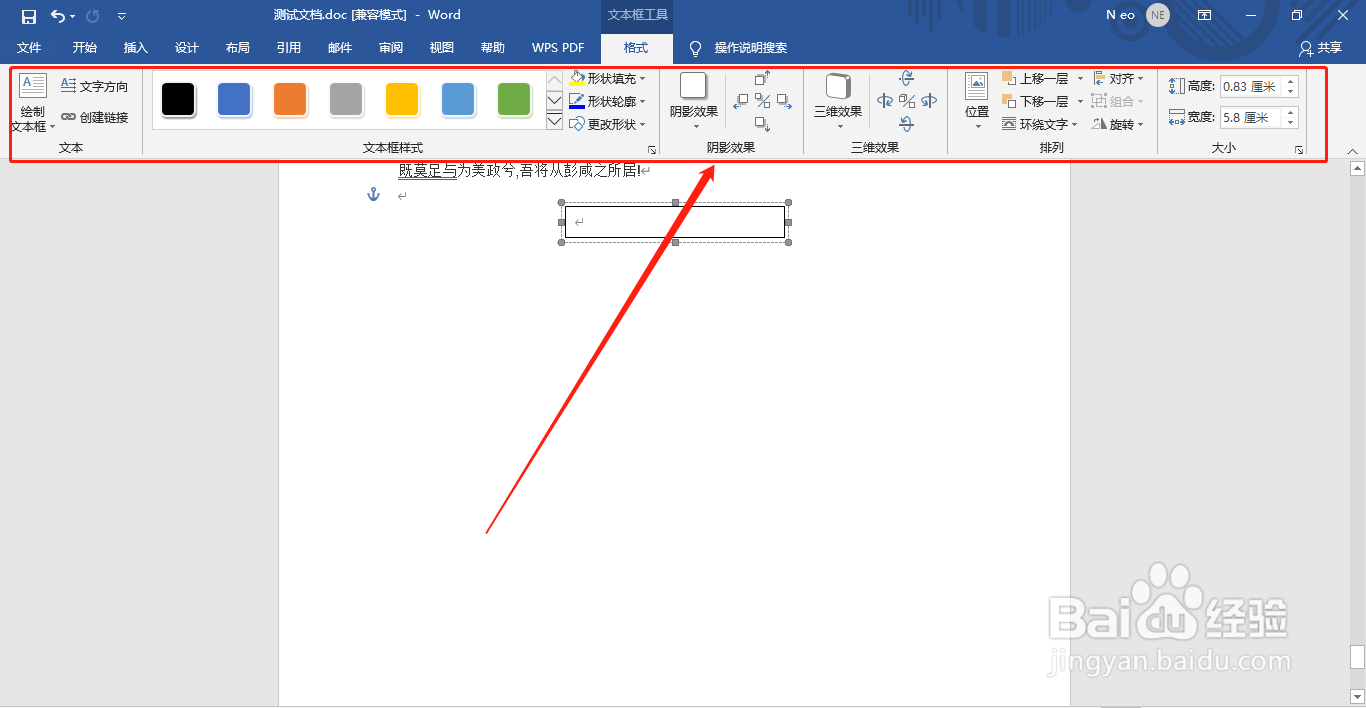
Task: Move the style gallery down one row
Action: click(554, 100)
